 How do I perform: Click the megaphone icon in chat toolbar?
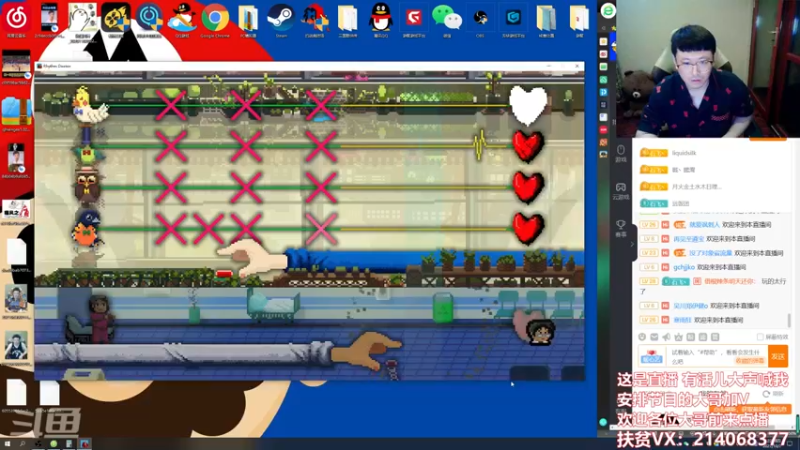click(x=666, y=337)
